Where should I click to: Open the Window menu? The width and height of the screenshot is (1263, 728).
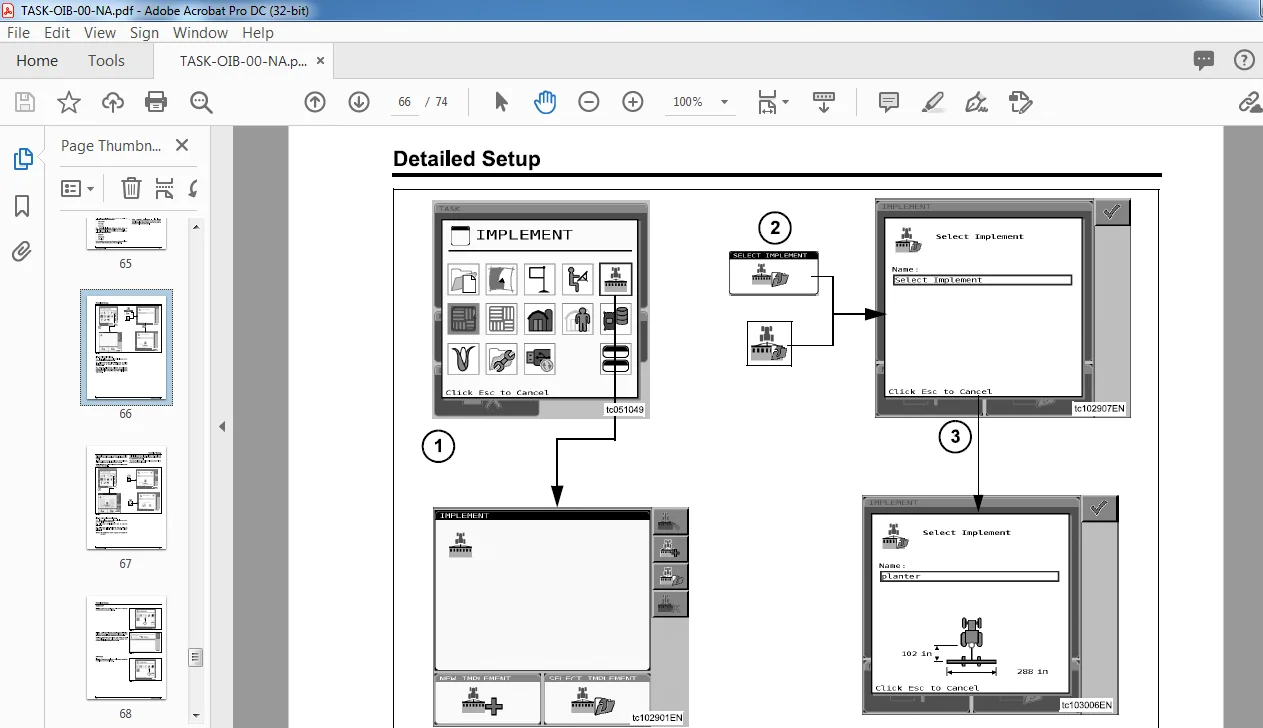200,32
